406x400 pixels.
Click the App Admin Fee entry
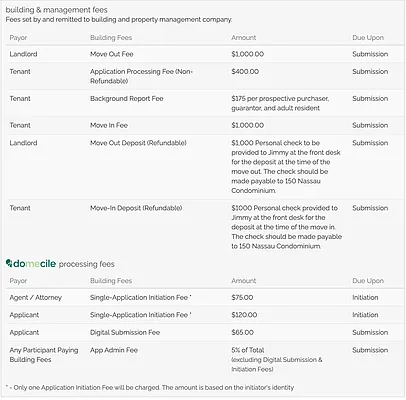click(x=114, y=350)
